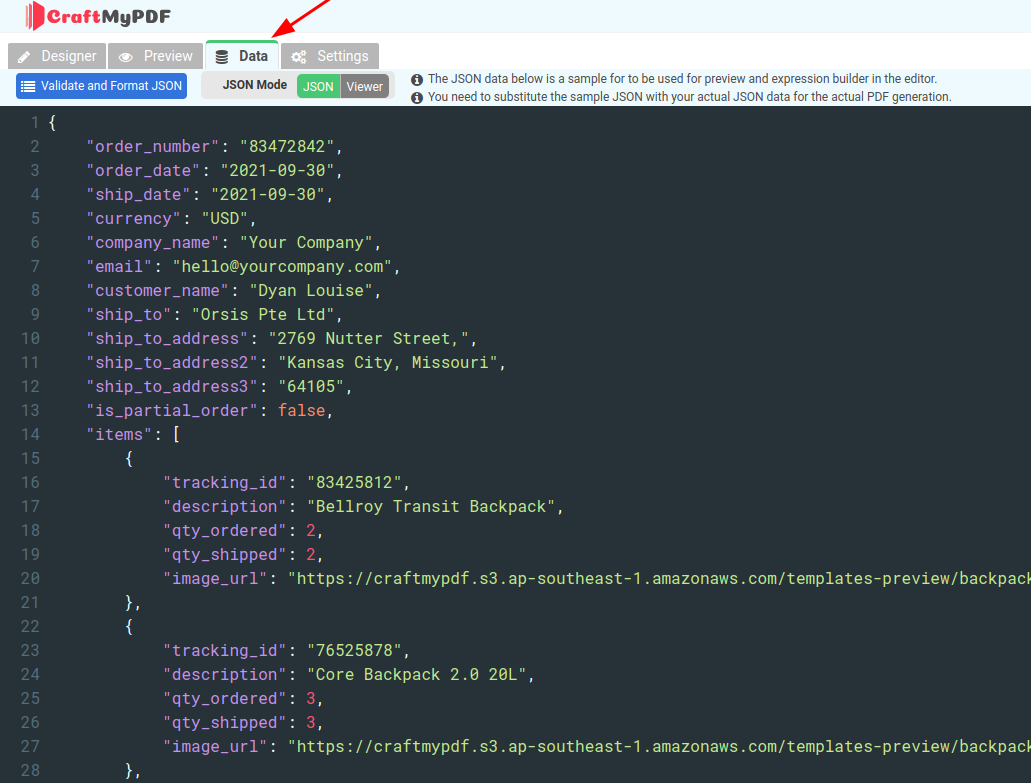Click the gears icon on Settings tab
Viewport: 1031px width, 783px height.
pyautogui.click(x=298, y=57)
